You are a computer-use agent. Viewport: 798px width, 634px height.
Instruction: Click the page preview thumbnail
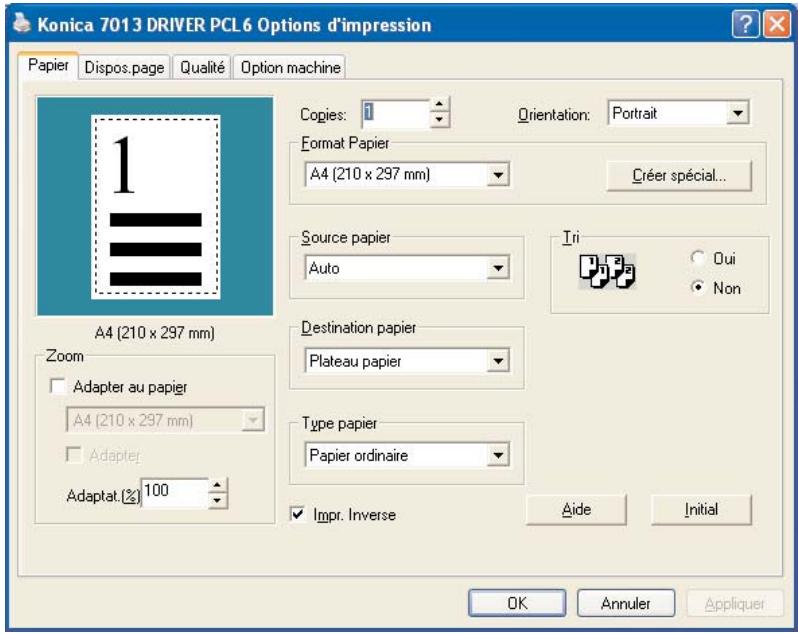155,206
